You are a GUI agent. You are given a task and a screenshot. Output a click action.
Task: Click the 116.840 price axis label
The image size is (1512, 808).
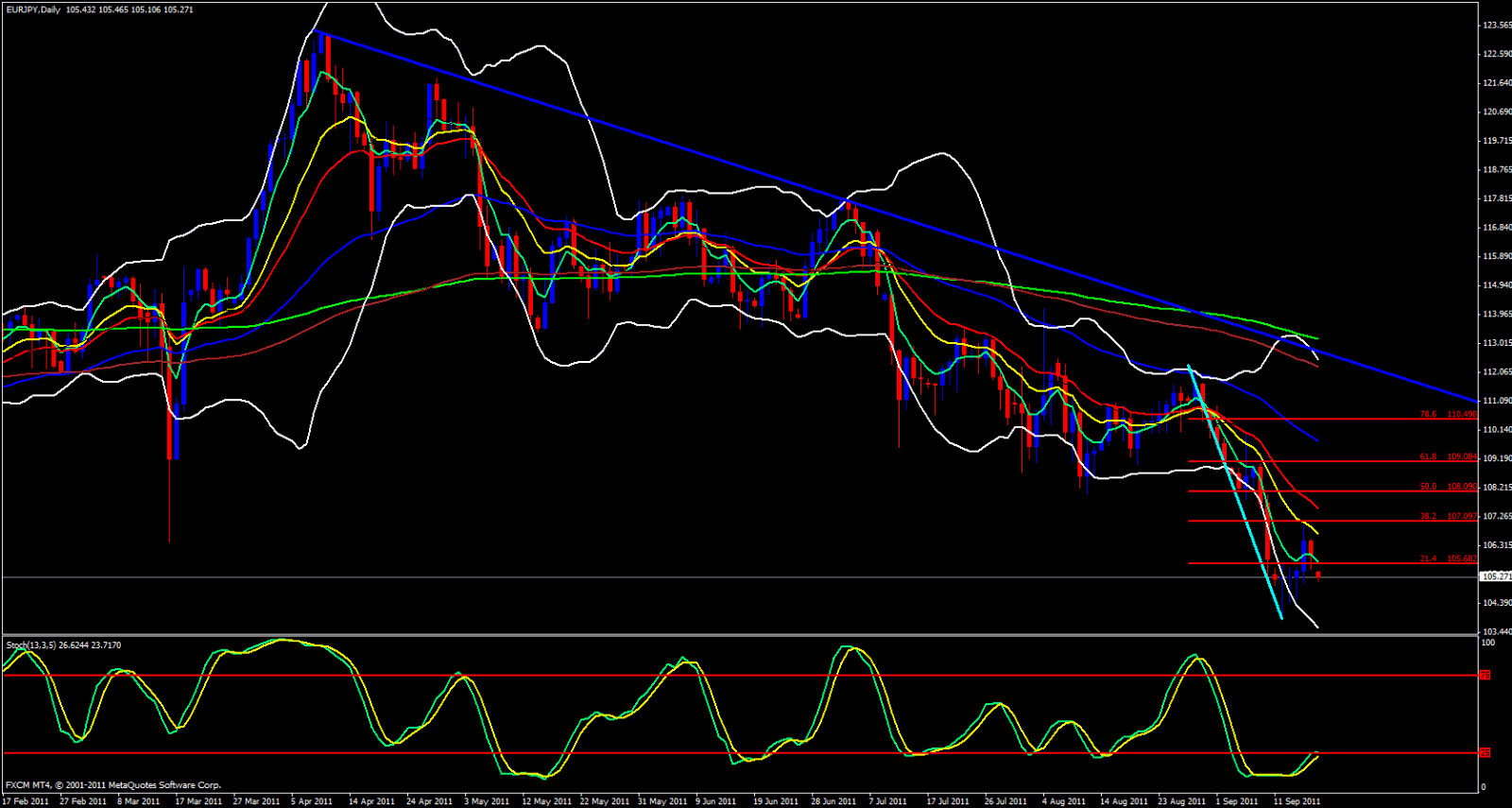tap(1497, 228)
